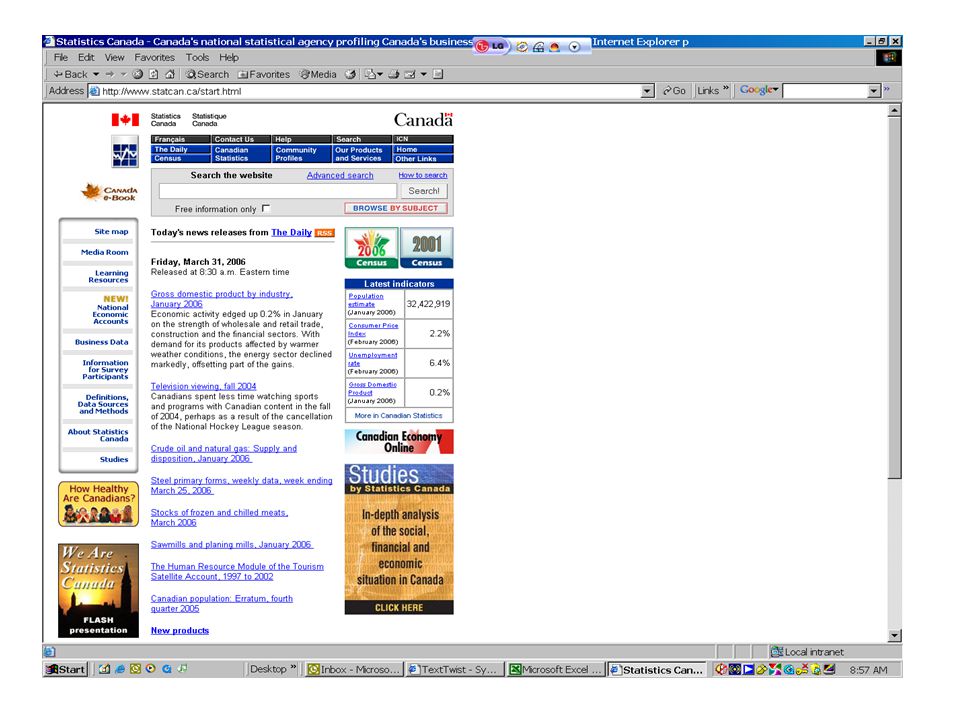960x720 pixels.
Task: Open the Media pane from toolbar
Action: coord(318,74)
